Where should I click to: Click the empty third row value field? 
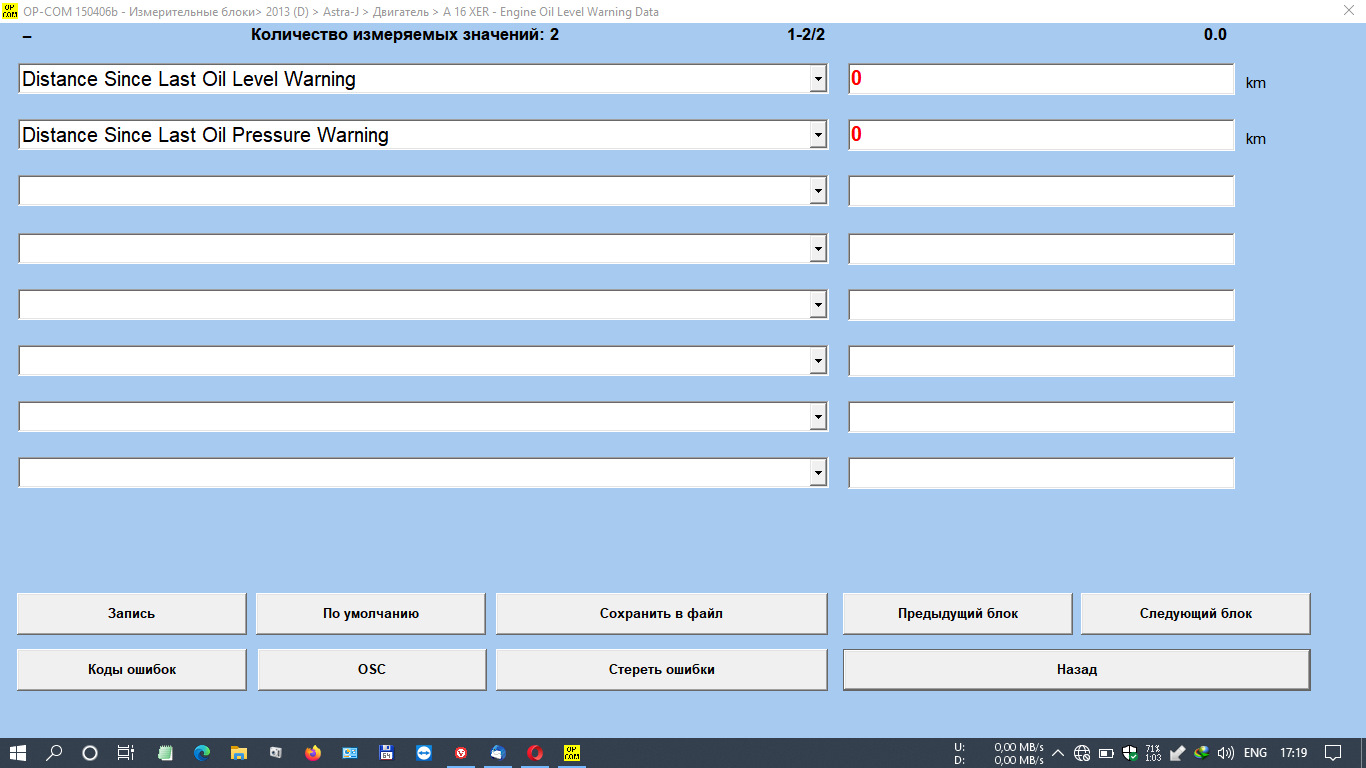tap(1041, 191)
